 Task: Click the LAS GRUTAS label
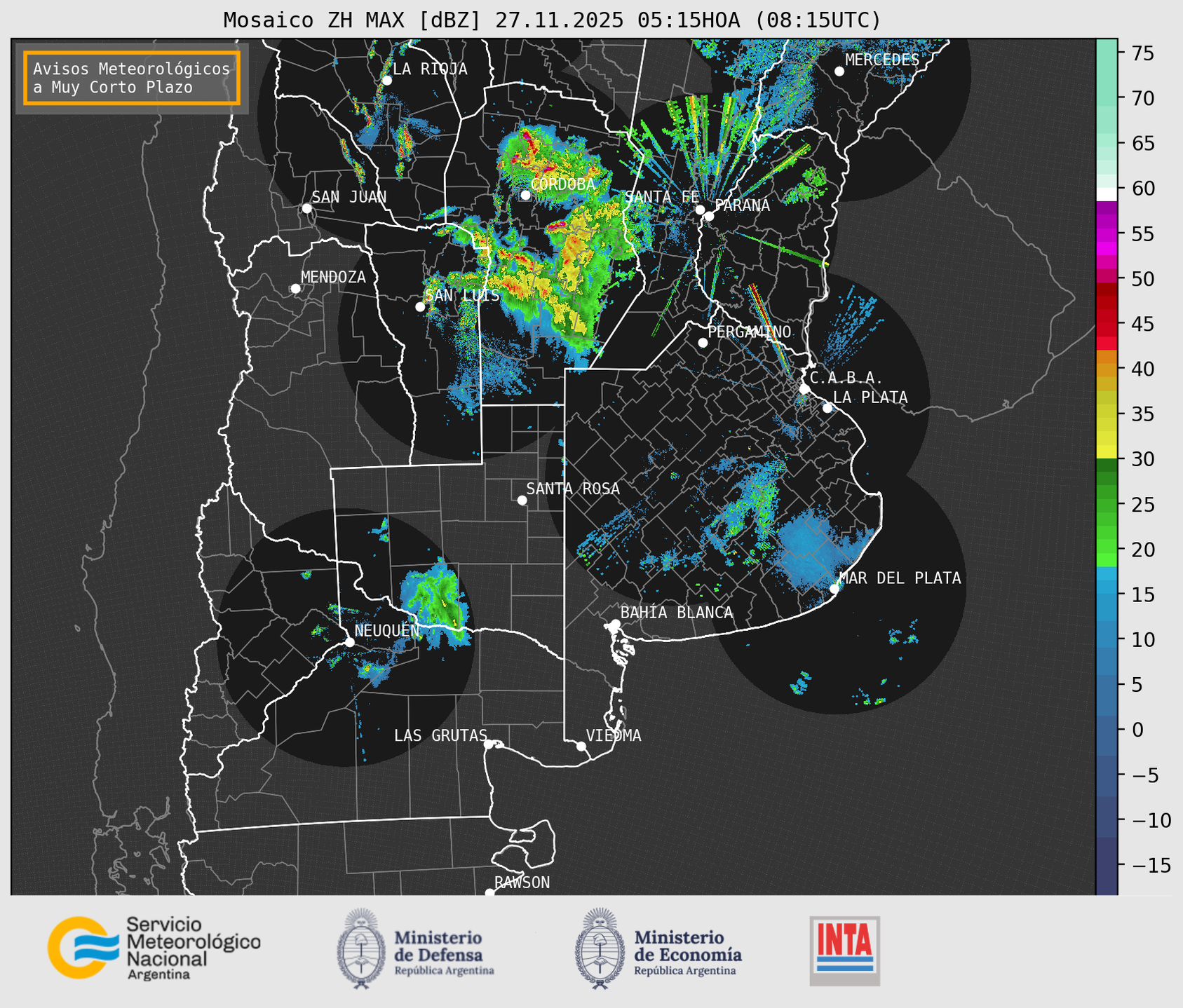pos(440,735)
